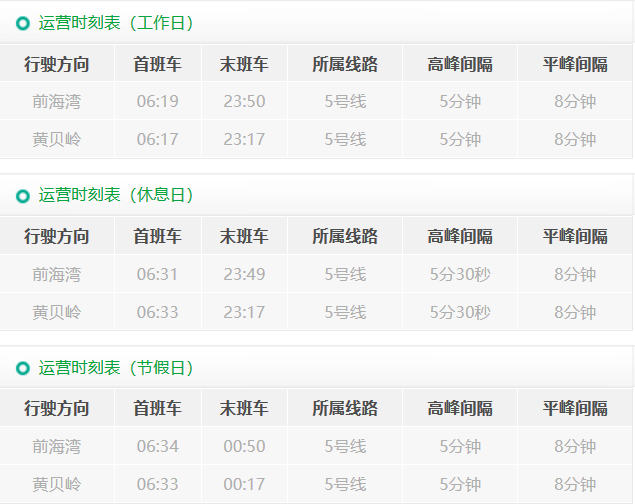Click the 00:50 holiday last train time
The height and width of the screenshot is (504, 635).
point(244,446)
